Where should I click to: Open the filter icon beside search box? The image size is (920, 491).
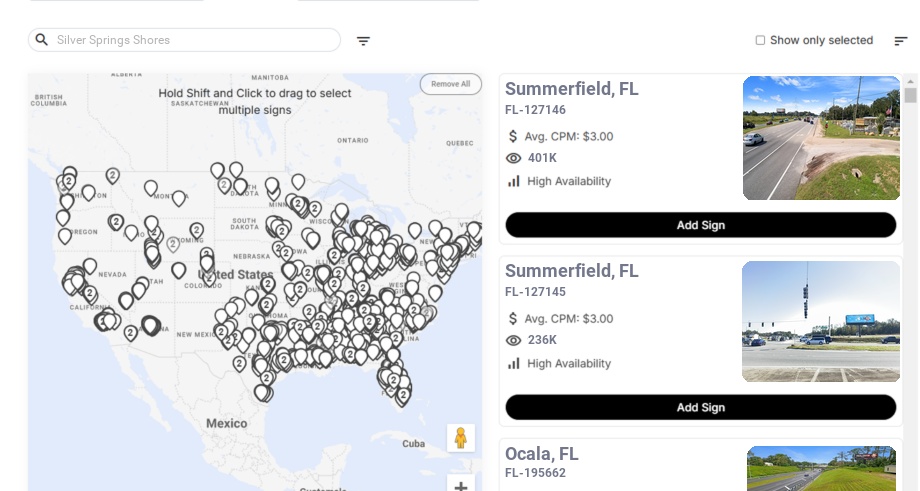(363, 41)
